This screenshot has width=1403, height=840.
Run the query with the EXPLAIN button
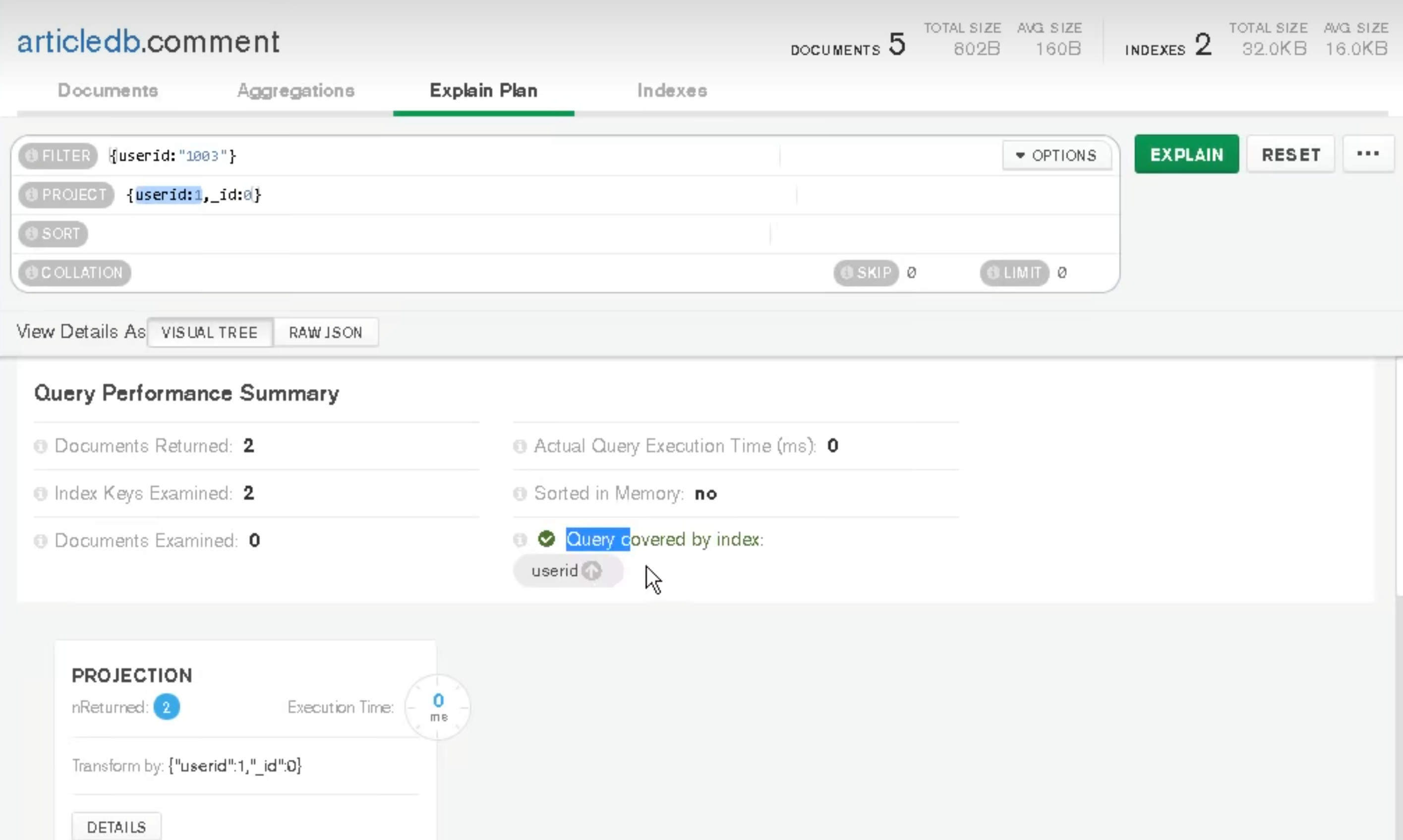[x=1186, y=155]
